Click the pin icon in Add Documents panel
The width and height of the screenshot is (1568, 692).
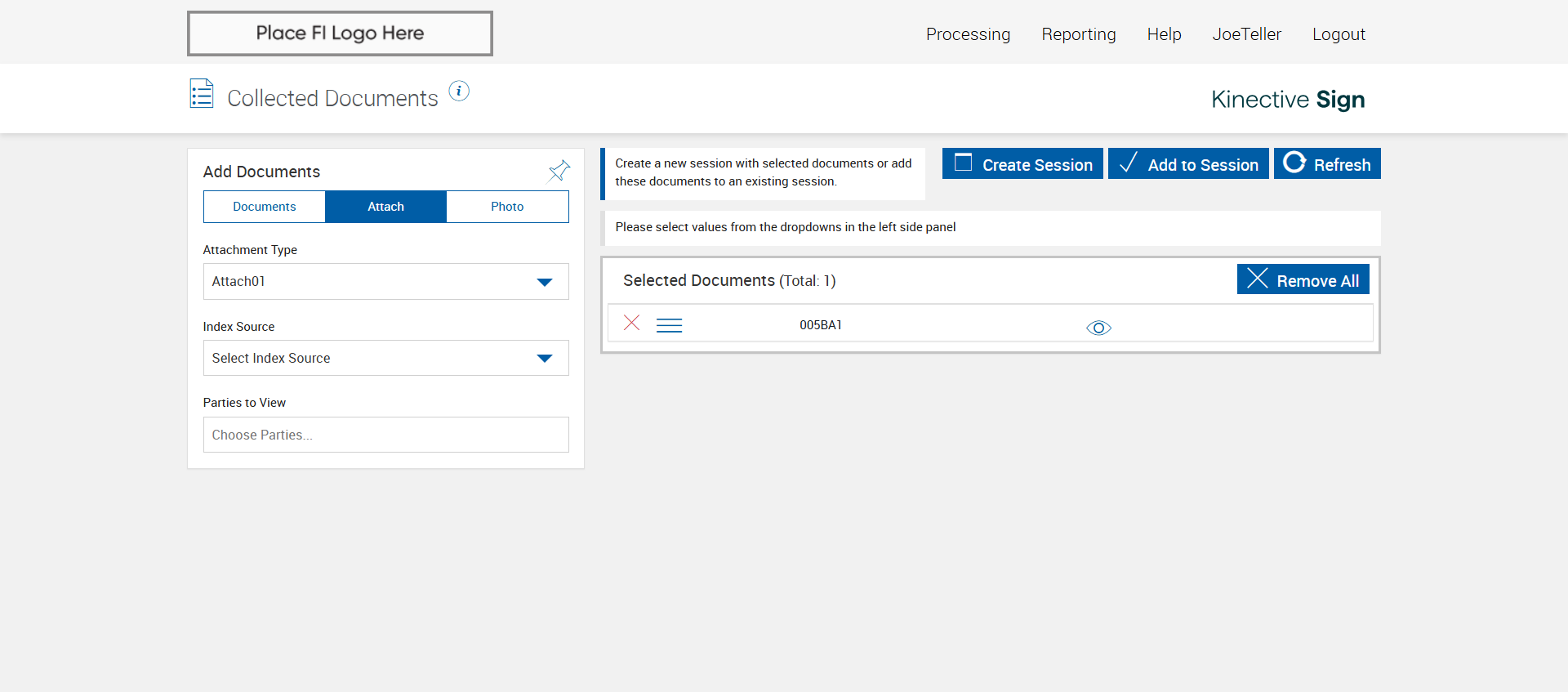click(559, 171)
